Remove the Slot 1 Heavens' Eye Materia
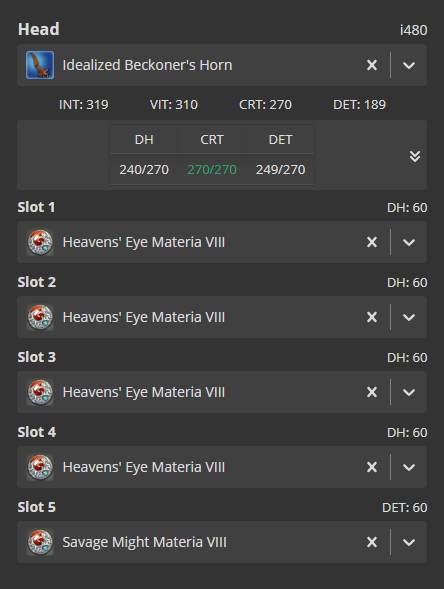This screenshot has height=589, width=444. click(372, 242)
